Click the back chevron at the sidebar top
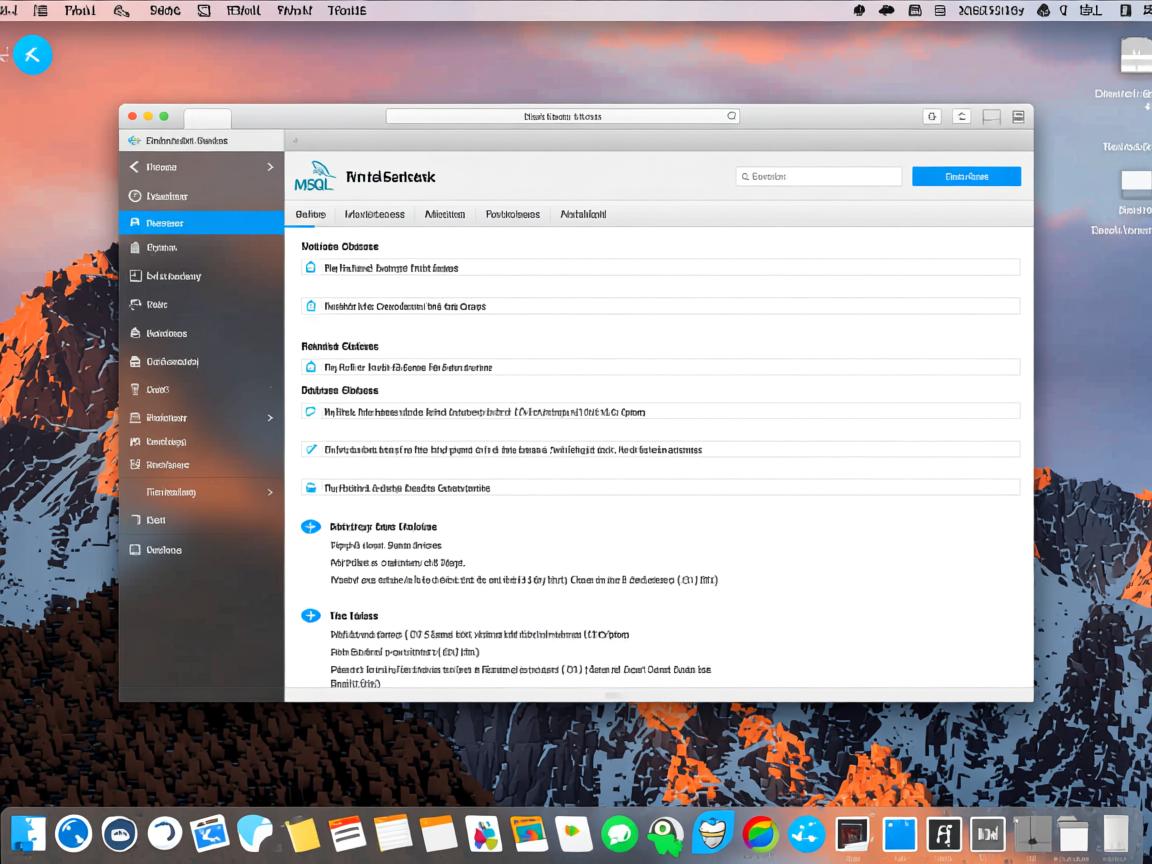Screen dimensions: 1152x864 134,167
